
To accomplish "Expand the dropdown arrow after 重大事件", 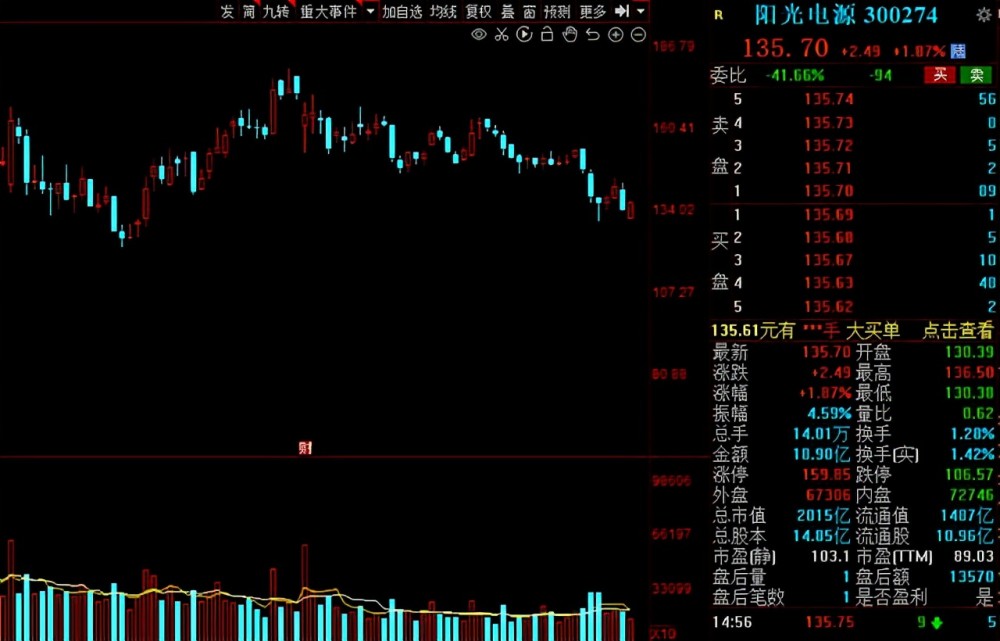I will click(x=371, y=11).
